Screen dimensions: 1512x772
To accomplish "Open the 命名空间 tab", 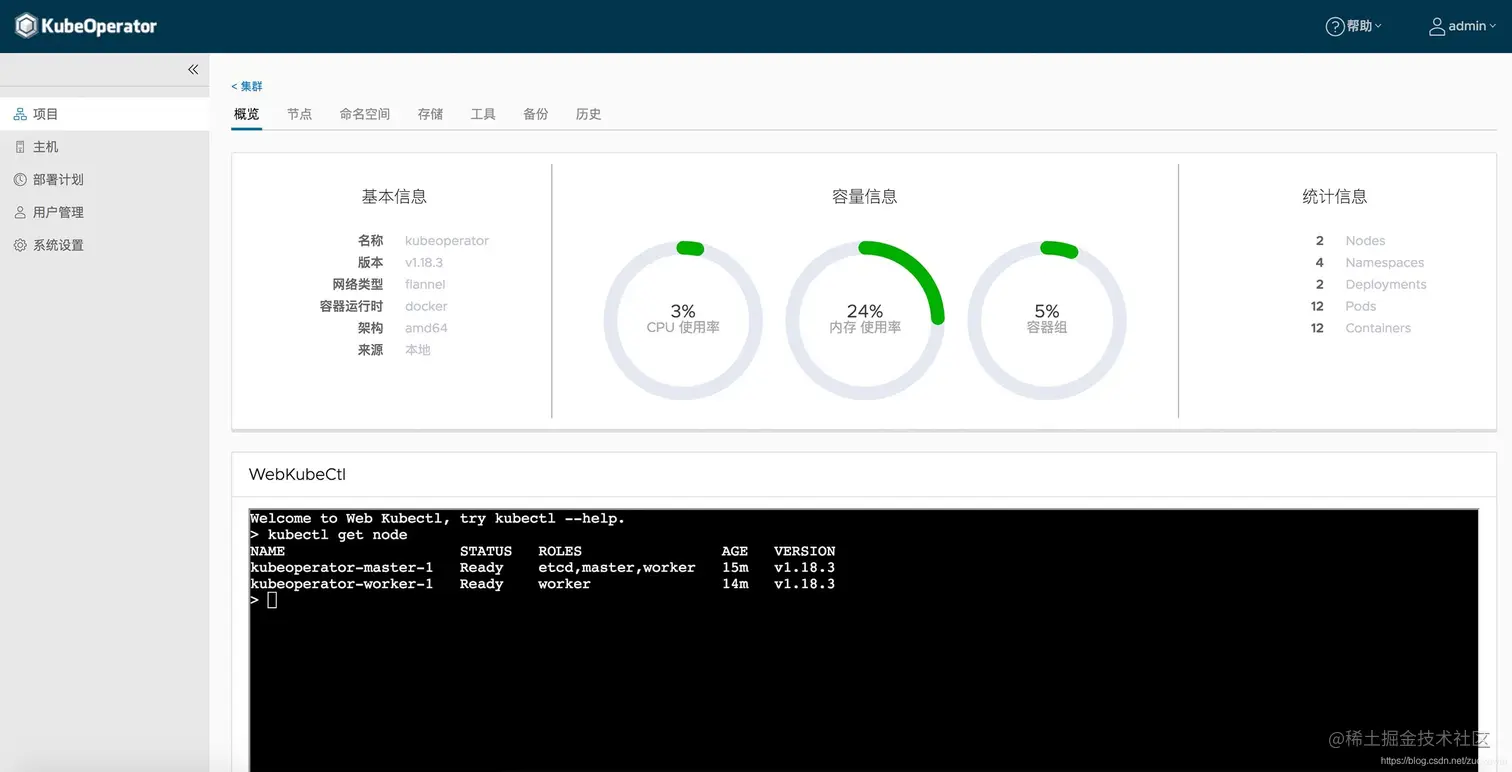I will pyautogui.click(x=364, y=113).
